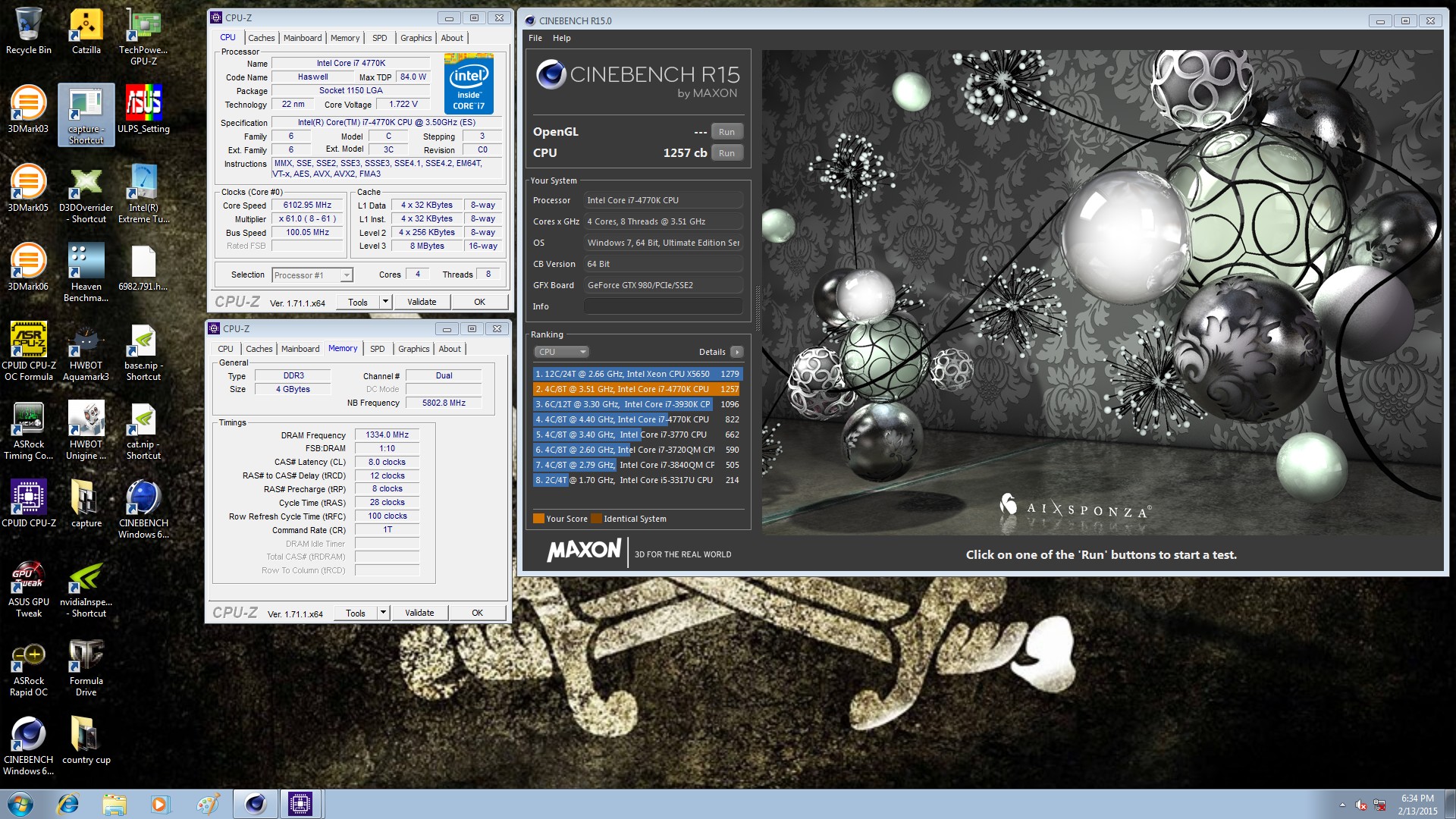Click OK in bottom CPU-Z window
The height and width of the screenshot is (819, 1456).
click(x=477, y=613)
